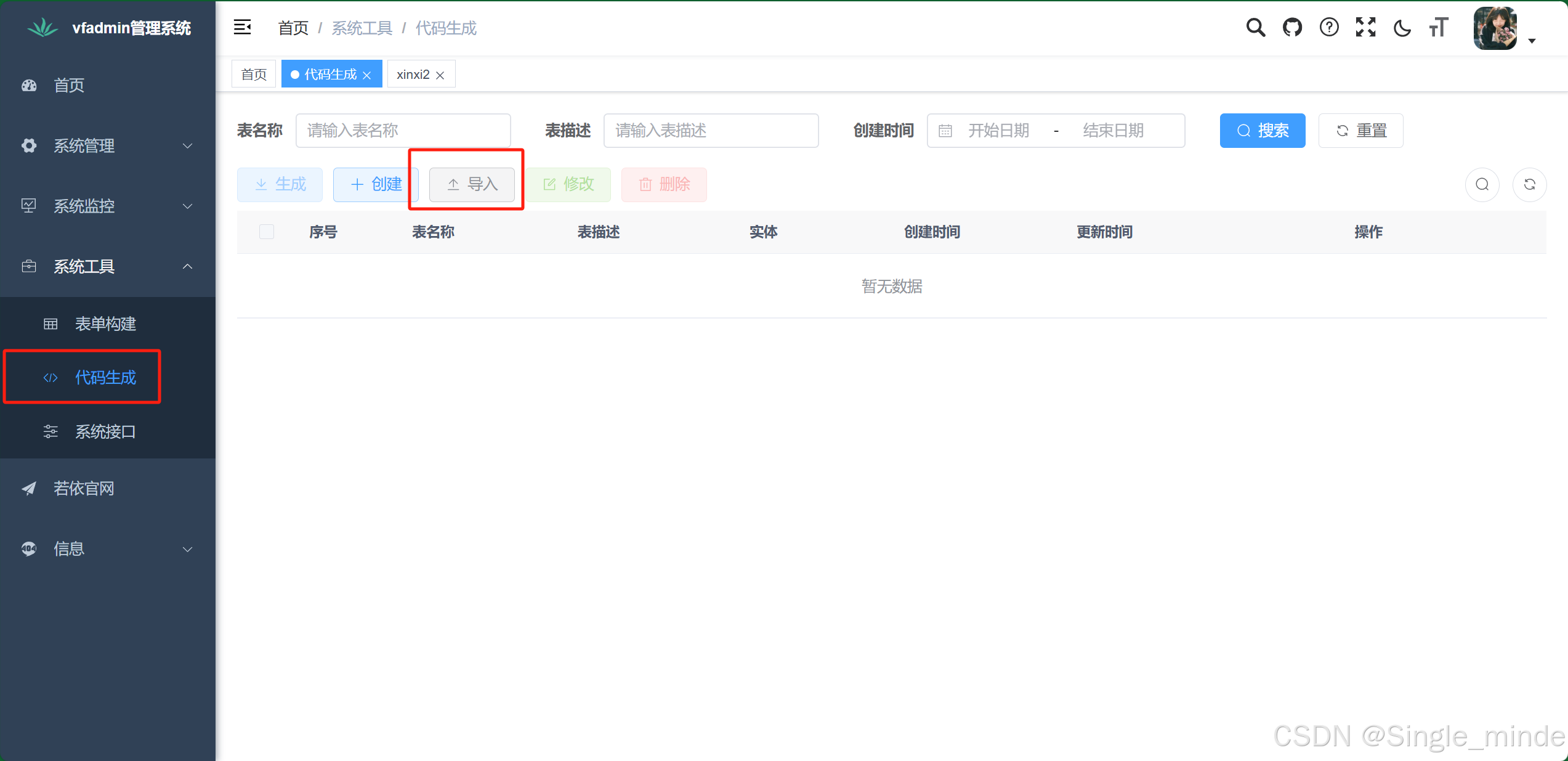Click the blue 搜索 search button

pyautogui.click(x=1262, y=131)
